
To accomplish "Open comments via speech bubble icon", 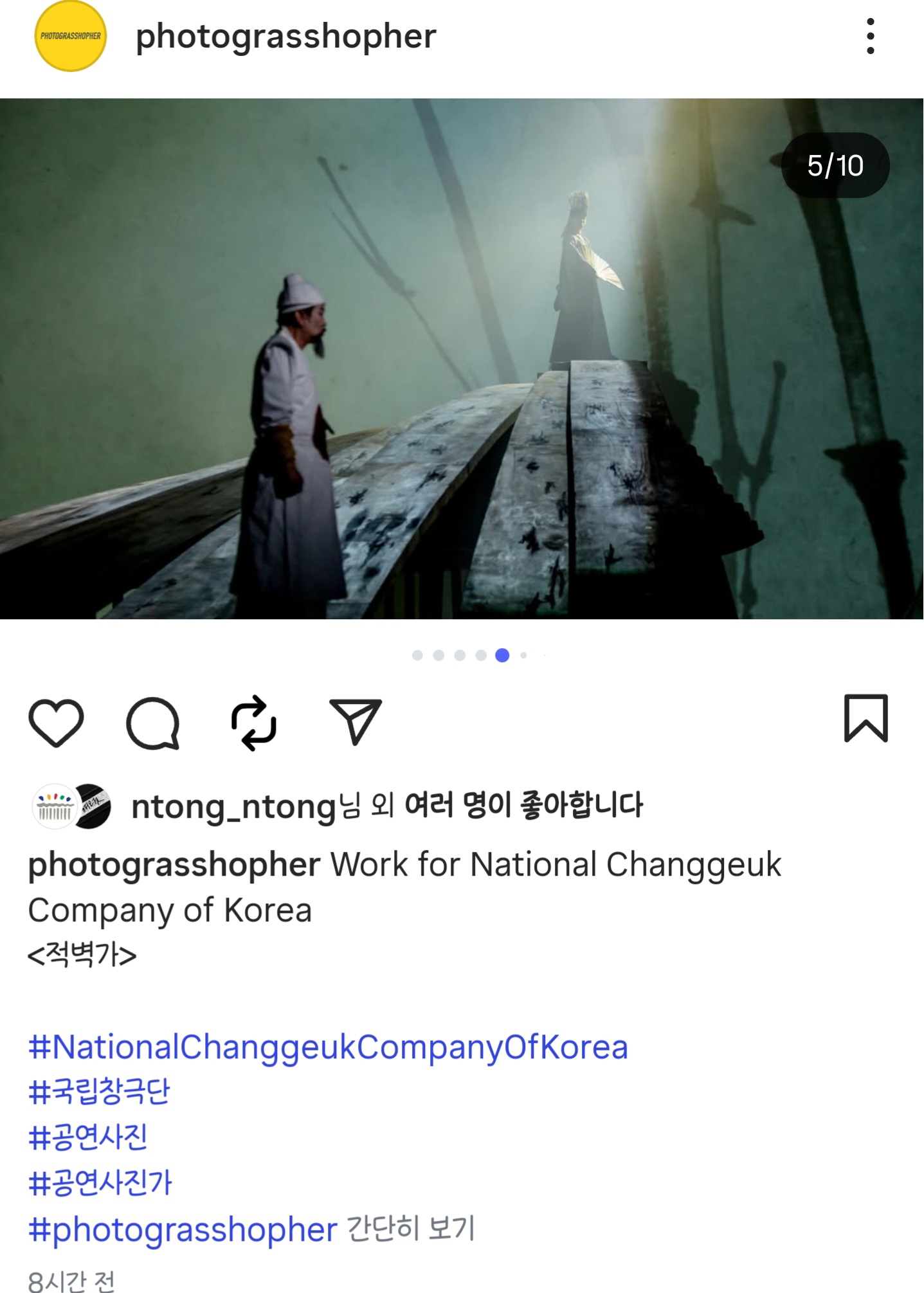I will (153, 723).
